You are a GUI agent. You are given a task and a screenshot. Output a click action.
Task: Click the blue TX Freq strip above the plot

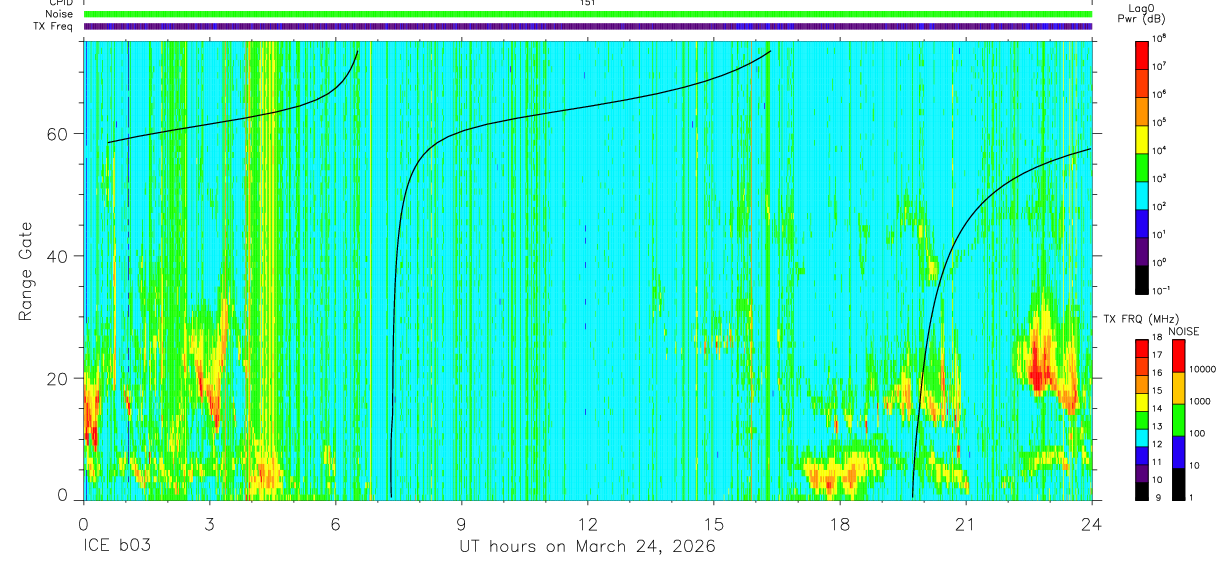(x=588, y=26)
